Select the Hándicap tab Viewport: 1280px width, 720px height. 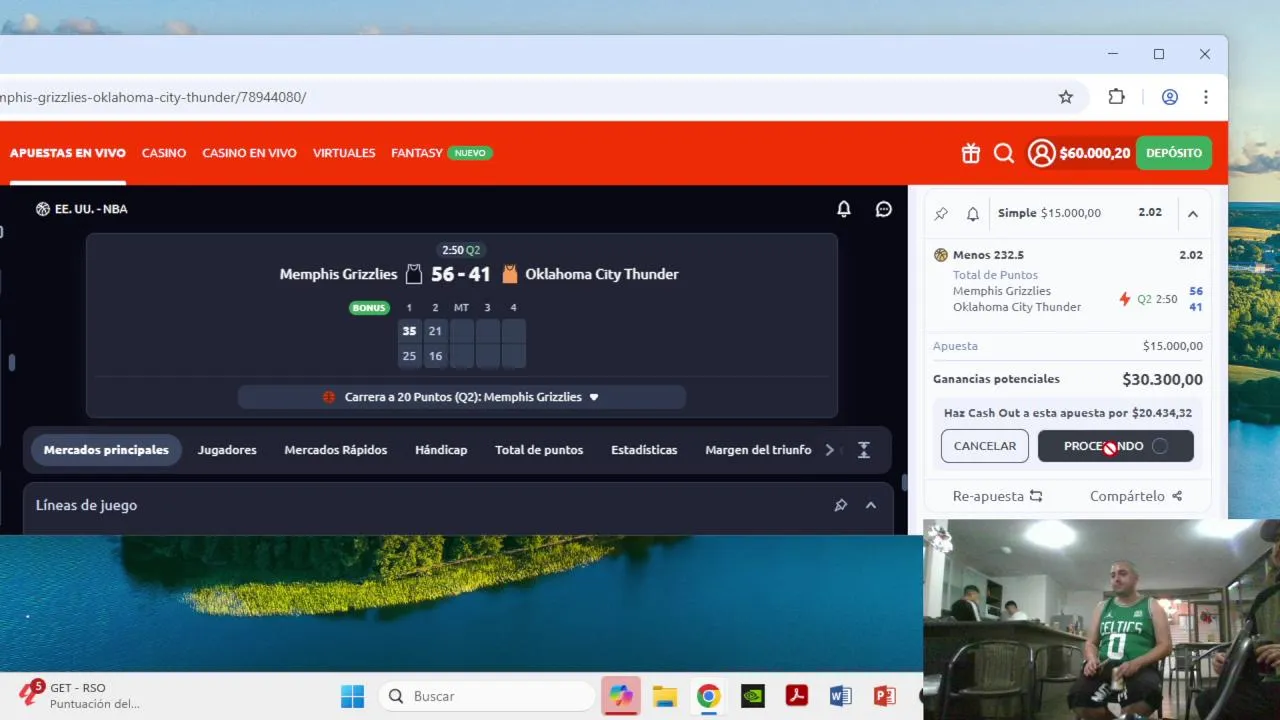[441, 450]
